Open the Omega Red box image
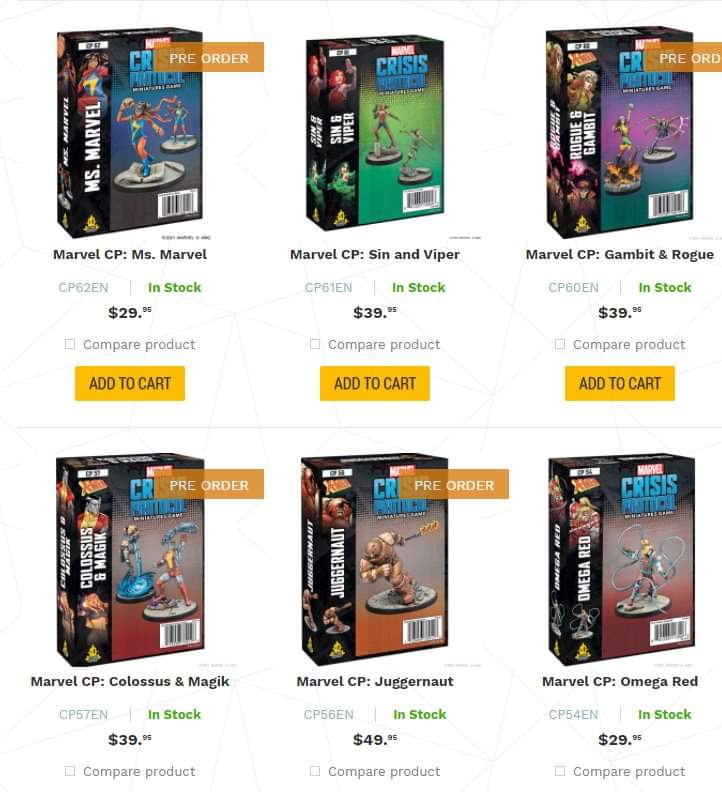Screen dimensions: 722x792 pos(621,560)
